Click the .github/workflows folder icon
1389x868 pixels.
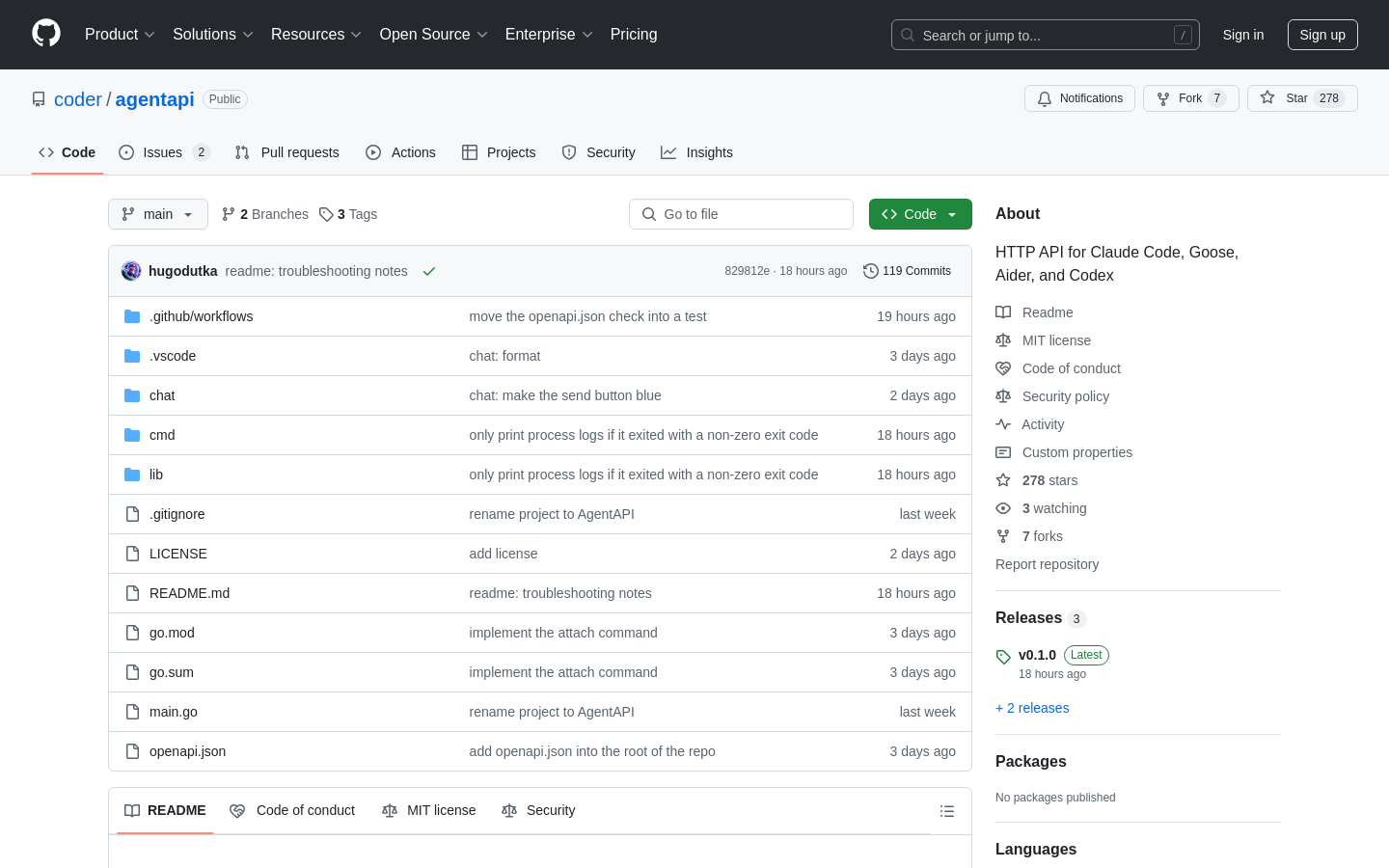132,316
